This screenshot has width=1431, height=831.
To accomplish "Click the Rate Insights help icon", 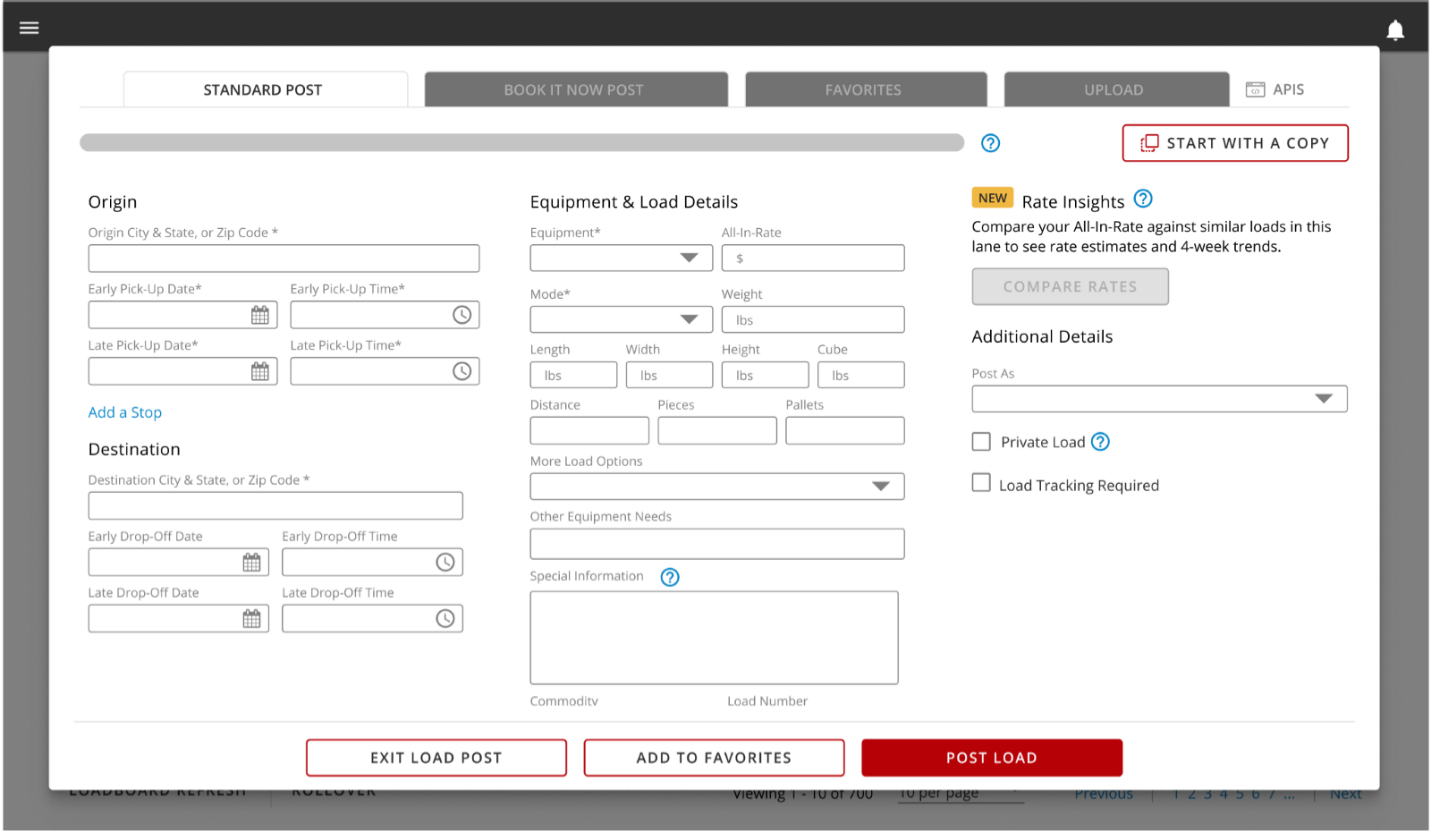I will tap(1143, 199).
